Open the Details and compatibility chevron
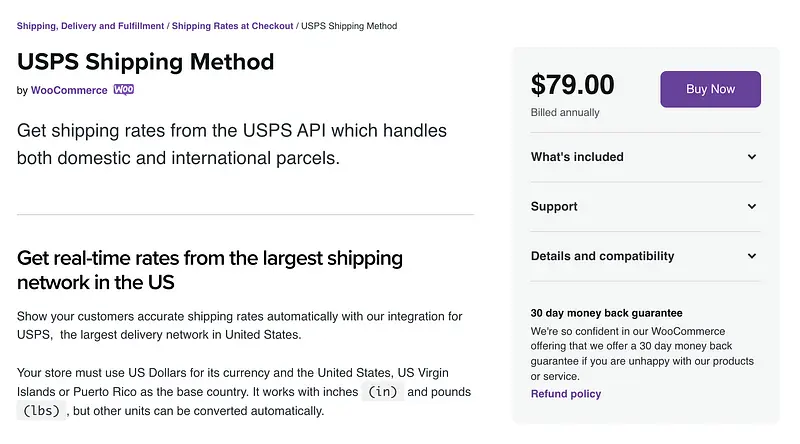The height and width of the screenshot is (444, 800). pos(752,256)
